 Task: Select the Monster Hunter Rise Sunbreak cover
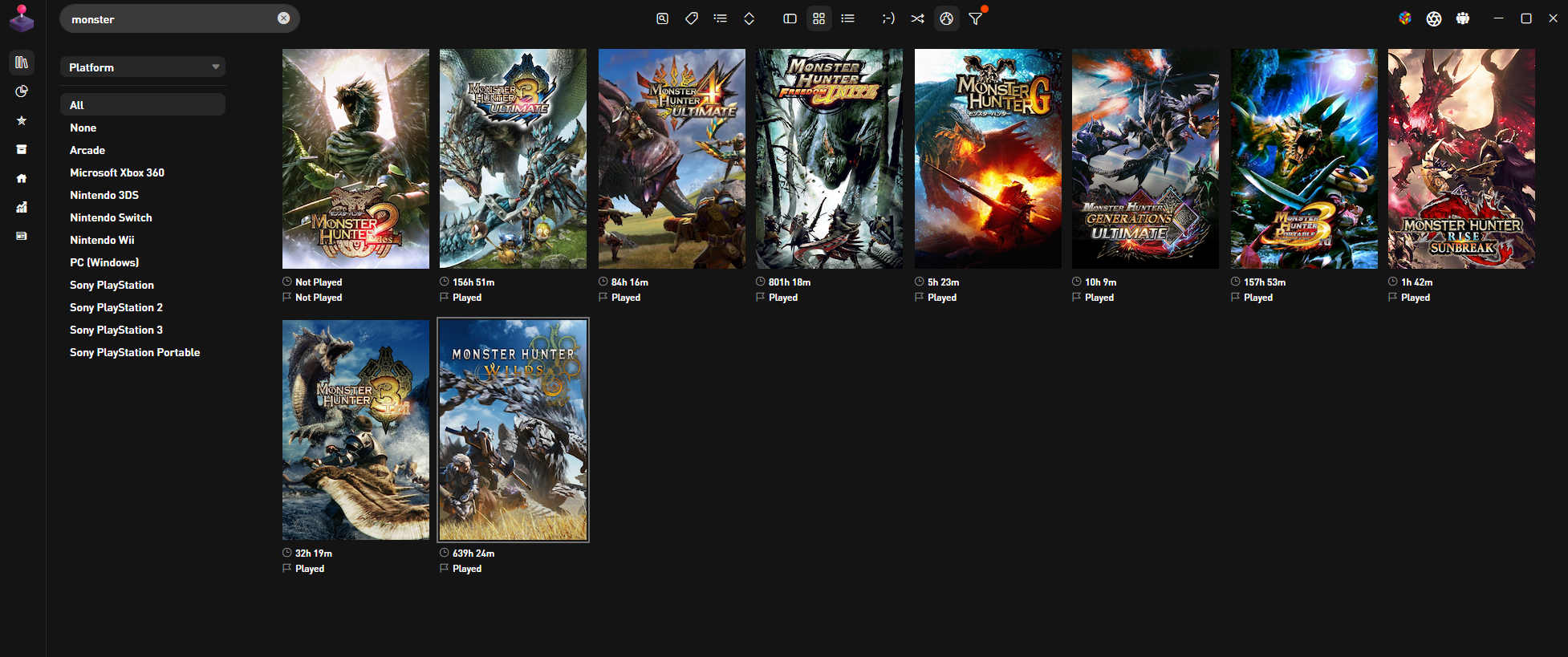1461,159
